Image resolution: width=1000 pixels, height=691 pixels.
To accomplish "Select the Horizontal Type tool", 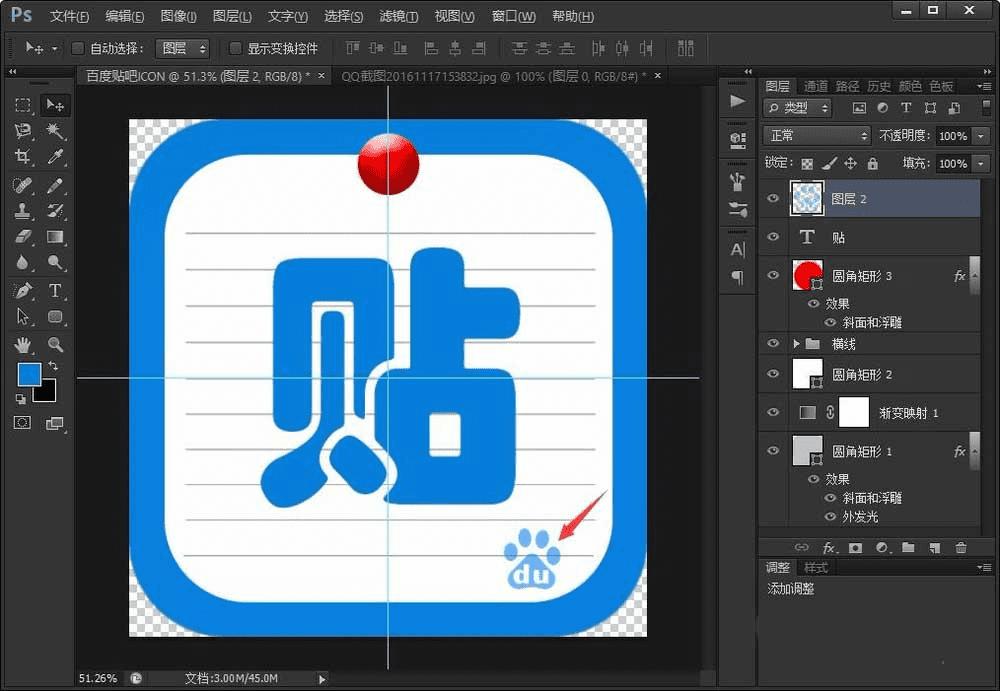I will pyautogui.click(x=56, y=291).
